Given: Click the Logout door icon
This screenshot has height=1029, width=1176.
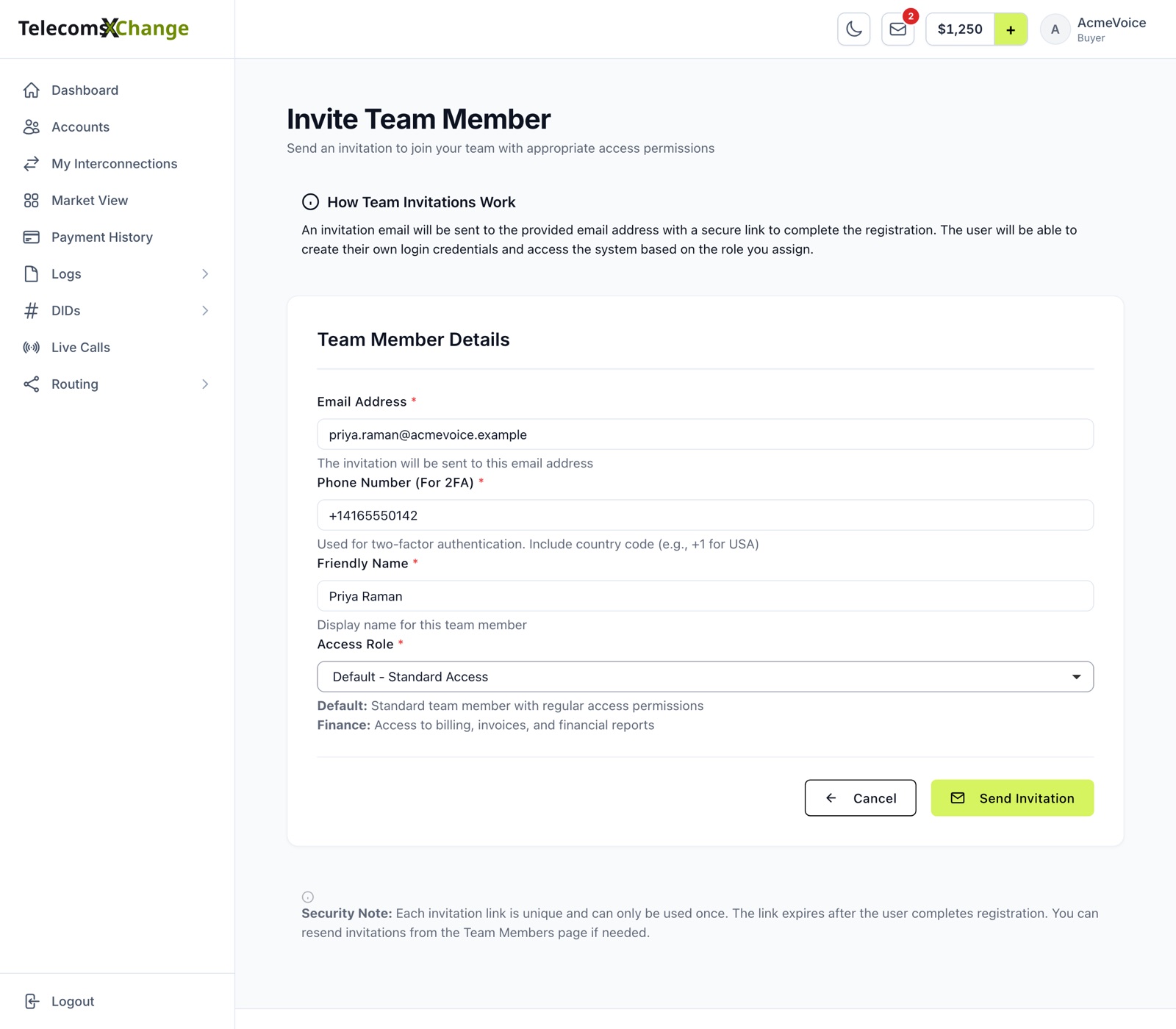Looking at the screenshot, I should click(x=31, y=1001).
